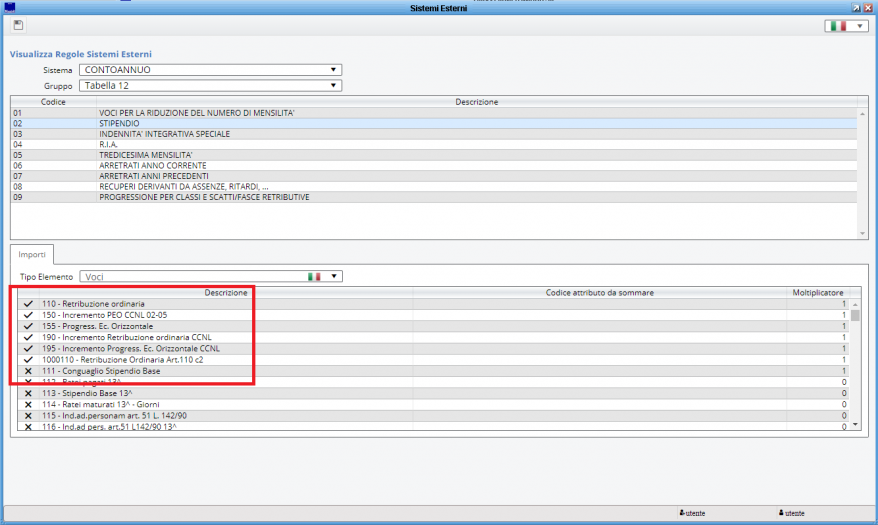Screen dimensions: 878x525
Task: Click the second utente status bar entry
Action: click(791, 513)
